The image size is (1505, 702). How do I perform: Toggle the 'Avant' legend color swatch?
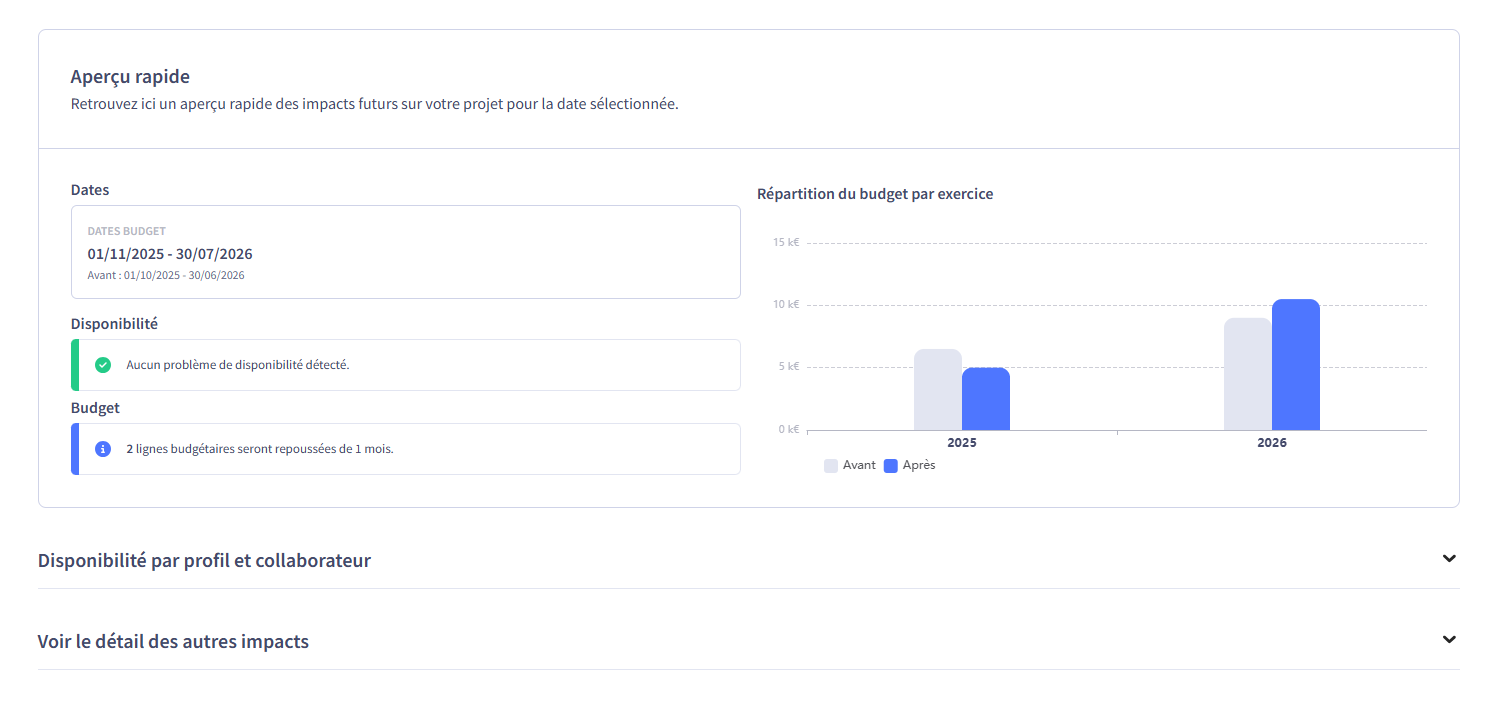click(831, 466)
